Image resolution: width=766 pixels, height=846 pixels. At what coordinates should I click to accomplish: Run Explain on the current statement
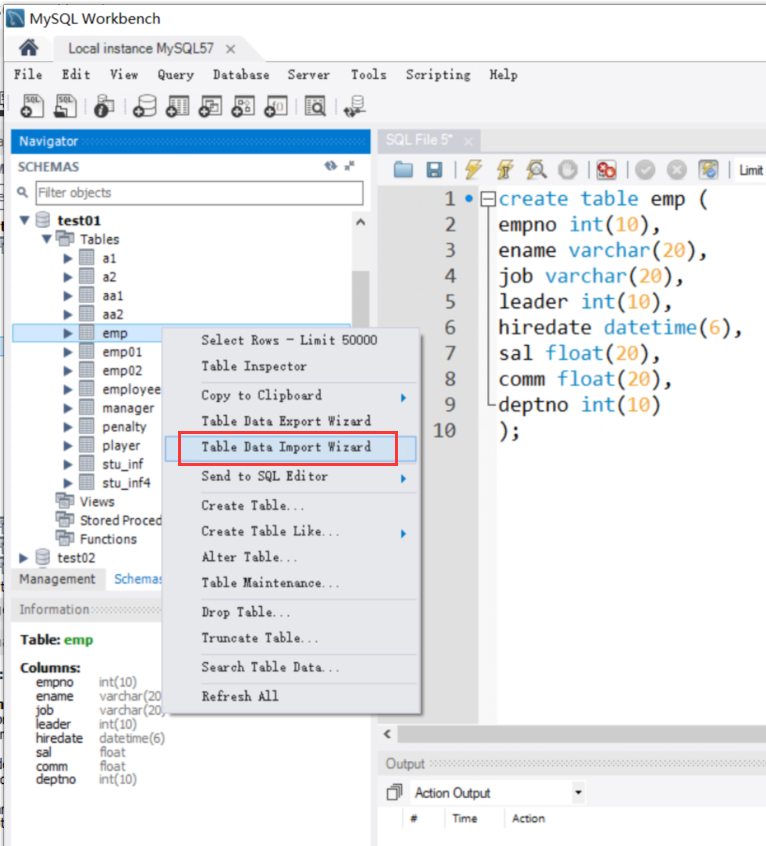coord(536,170)
